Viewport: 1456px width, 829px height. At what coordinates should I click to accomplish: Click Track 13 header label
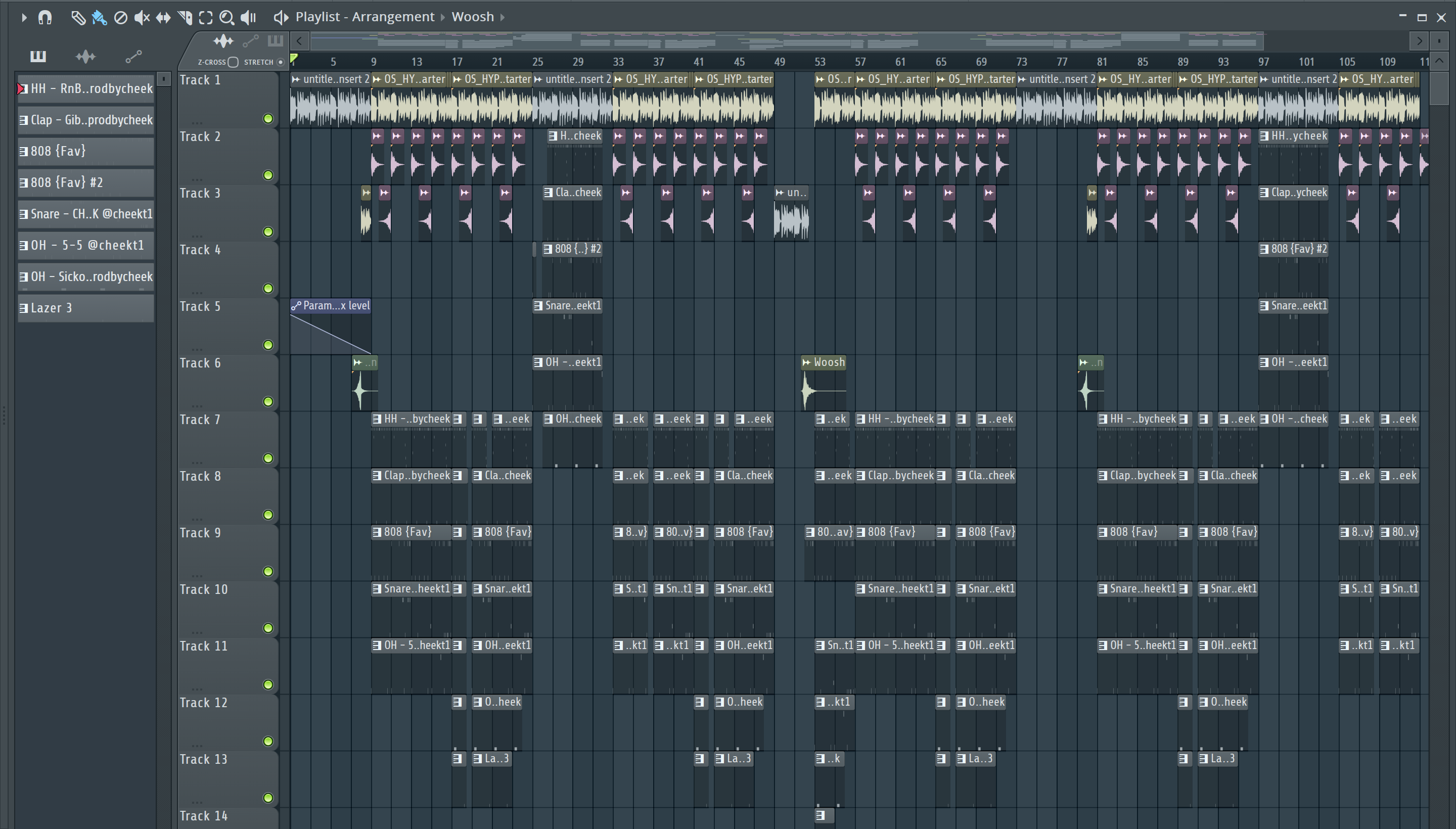click(x=203, y=760)
